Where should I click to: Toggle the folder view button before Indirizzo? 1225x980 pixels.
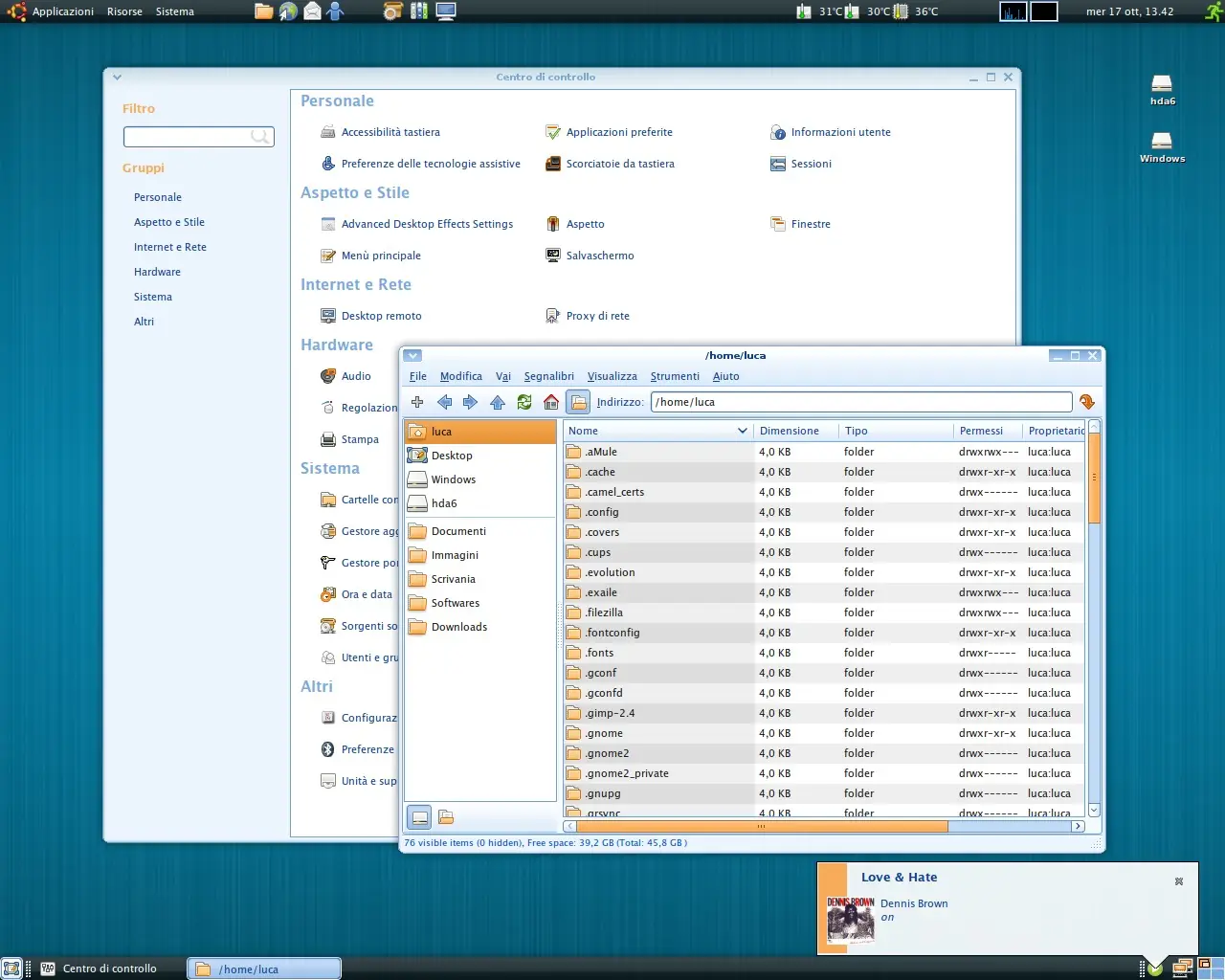577,402
